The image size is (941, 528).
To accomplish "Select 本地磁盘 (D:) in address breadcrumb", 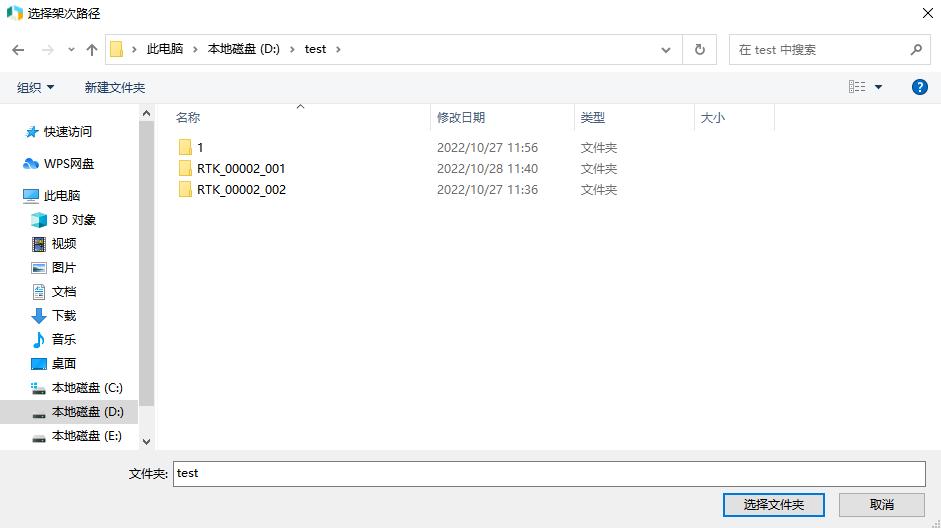I will point(244,49).
